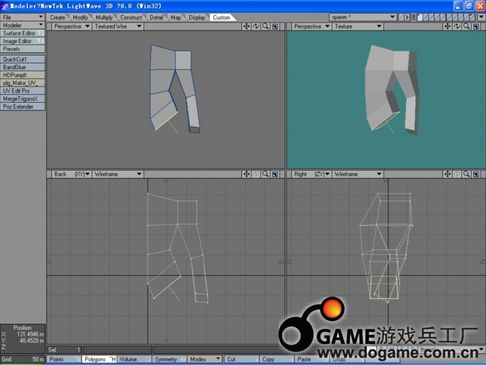Viewport: 486px width, 365px height.
Task: Click the UV Edit Pro button
Action: [22, 91]
